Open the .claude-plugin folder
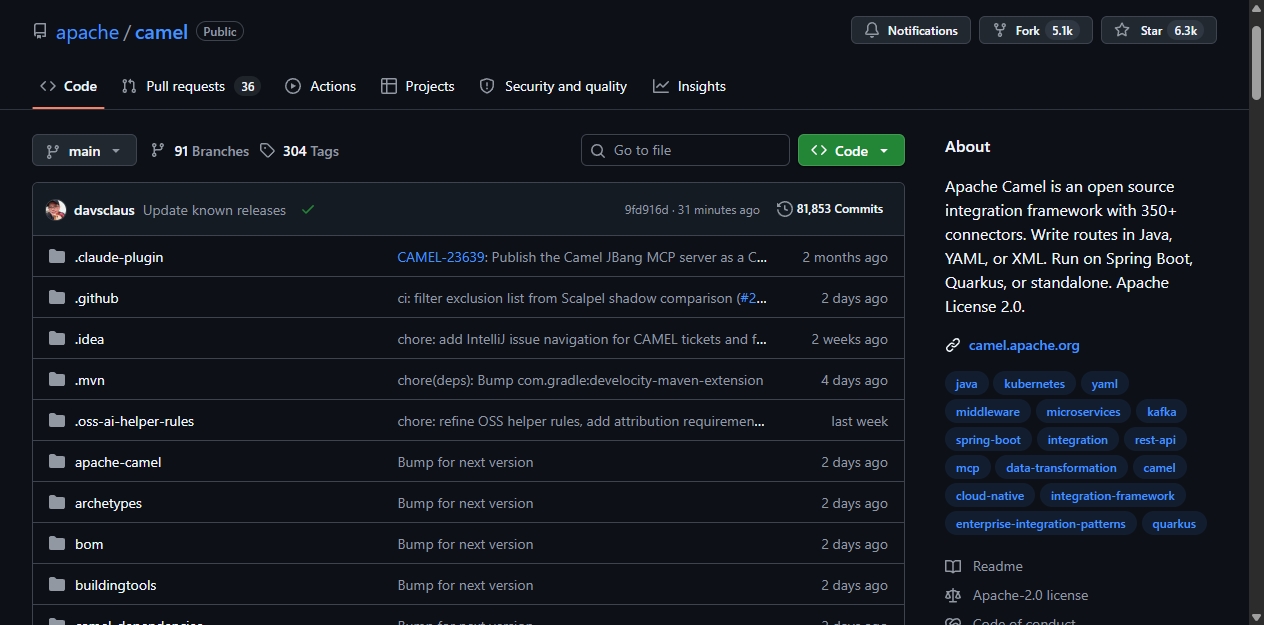 [x=119, y=257]
